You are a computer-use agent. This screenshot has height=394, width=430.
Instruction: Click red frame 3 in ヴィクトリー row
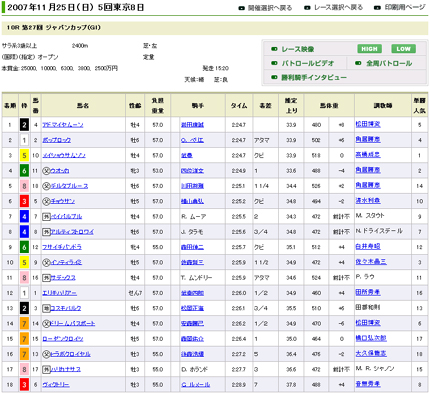click(24, 385)
